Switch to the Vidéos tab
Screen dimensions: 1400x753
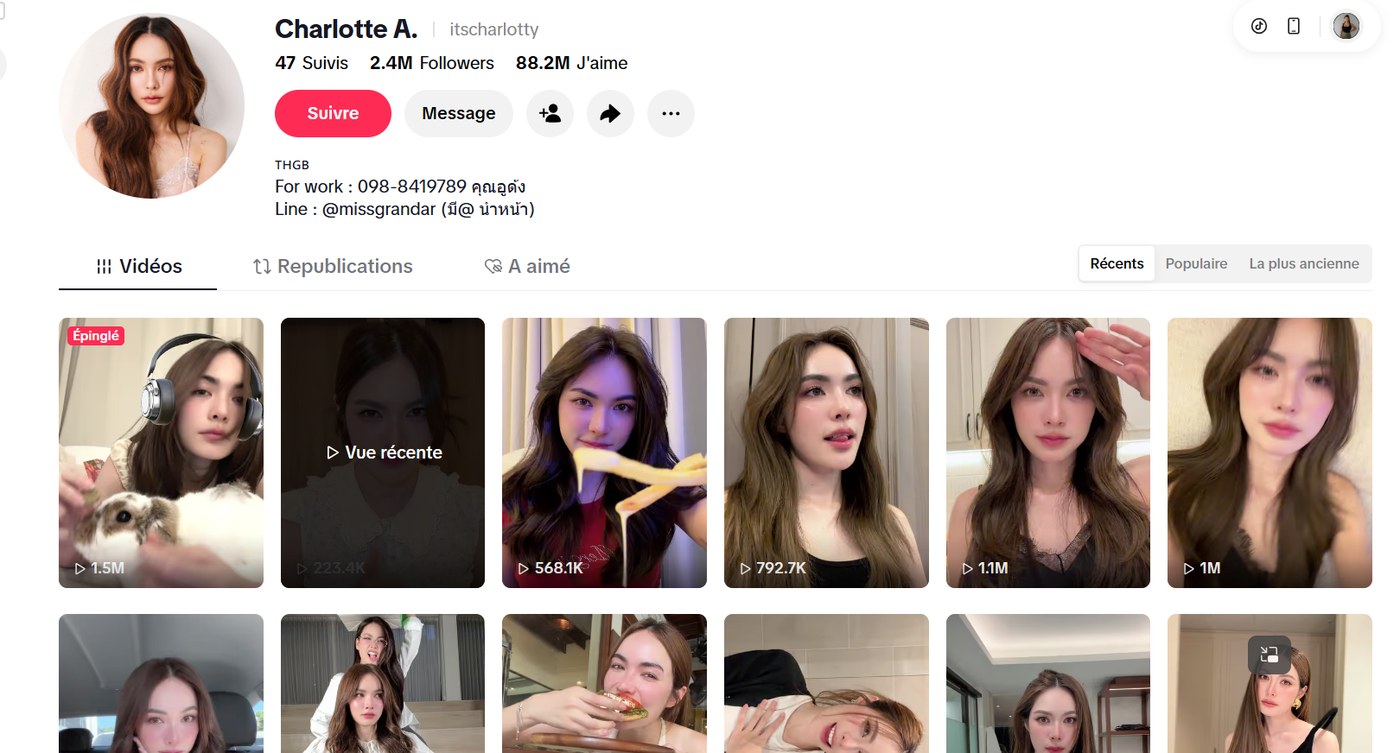click(x=138, y=266)
